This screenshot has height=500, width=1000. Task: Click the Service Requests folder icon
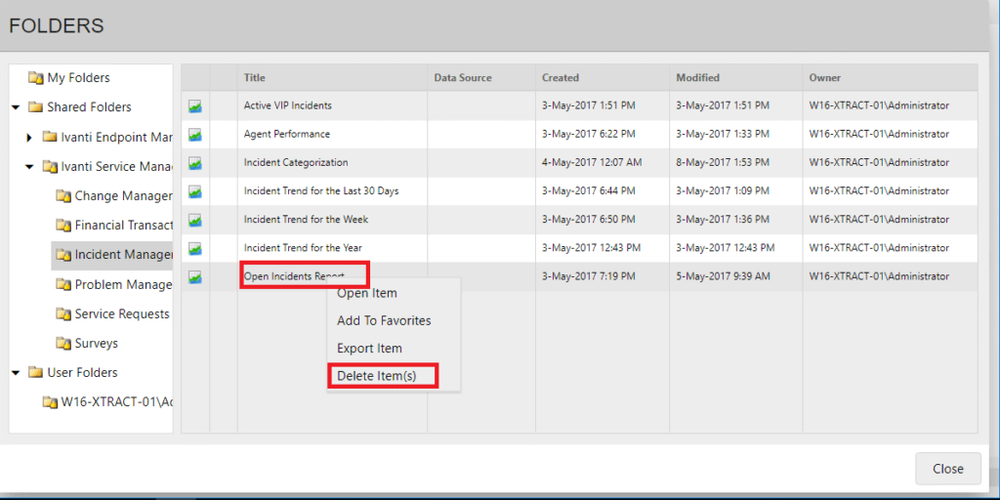(x=63, y=314)
